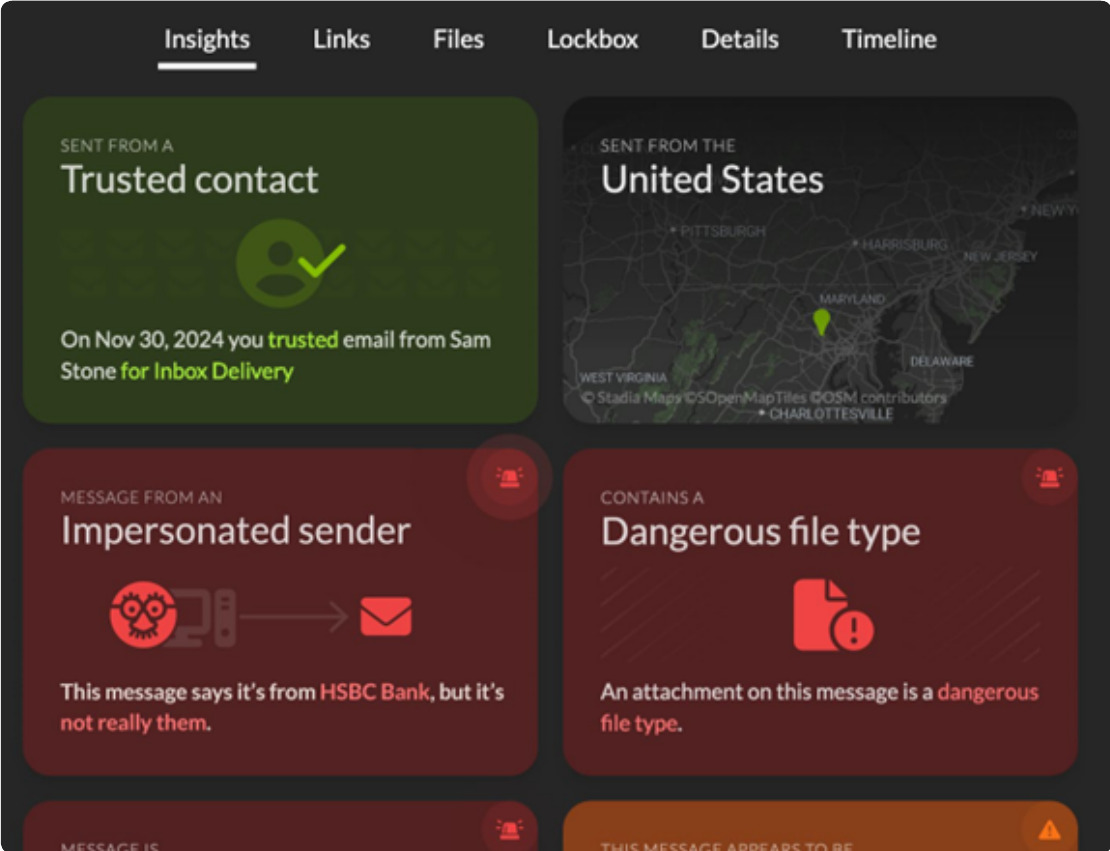Click the 'HSBC Bank' link
Image resolution: width=1110 pixels, height=851 pixels.
coord(374,692)
